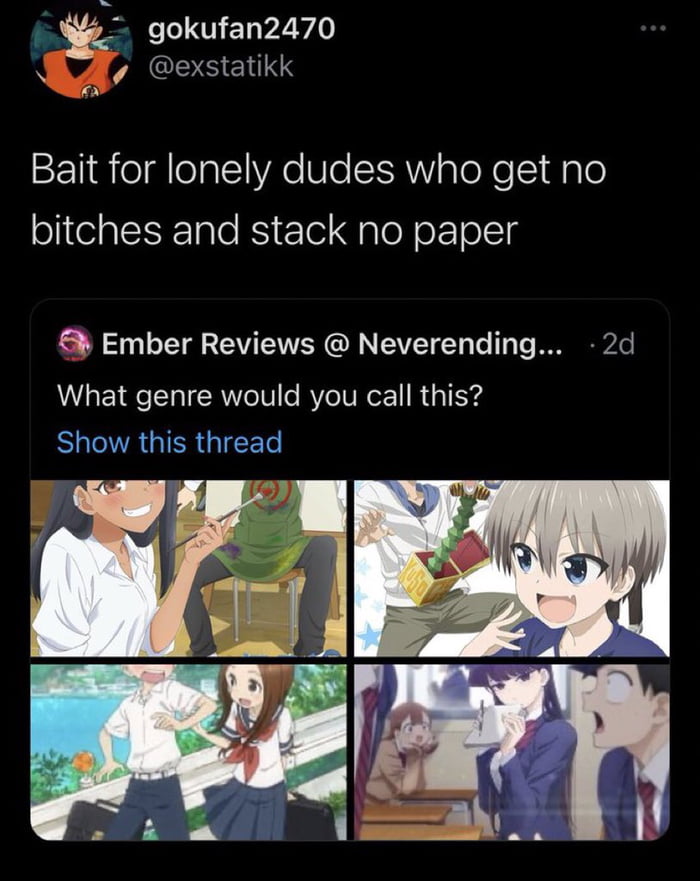Open the @exstatikk handle
This screenshot has height=881, width=700.
[220, 66]
